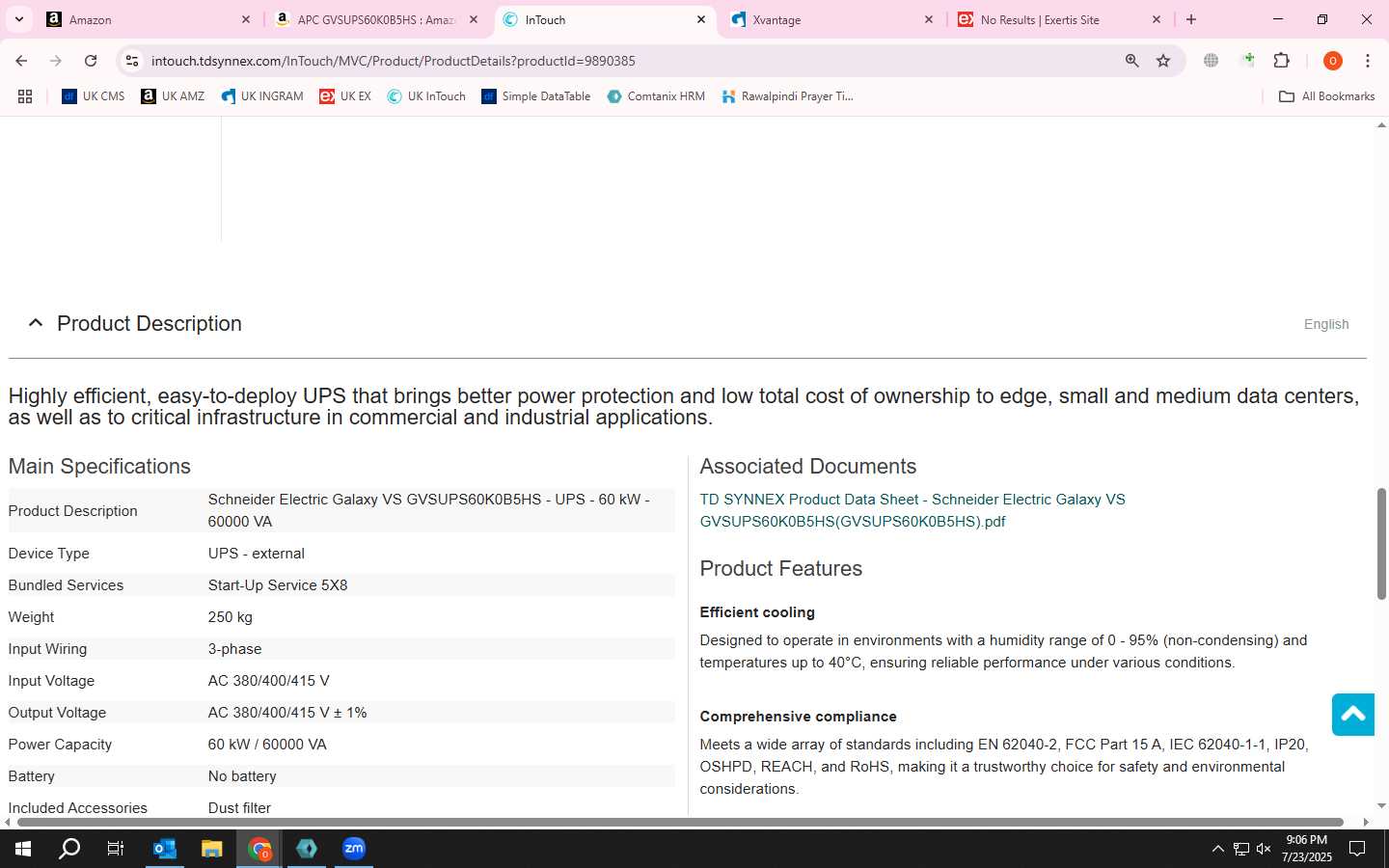Viewport: 1389px width, 868px height.
Task: Open Zoom from the taskbar
Action: 354,849
